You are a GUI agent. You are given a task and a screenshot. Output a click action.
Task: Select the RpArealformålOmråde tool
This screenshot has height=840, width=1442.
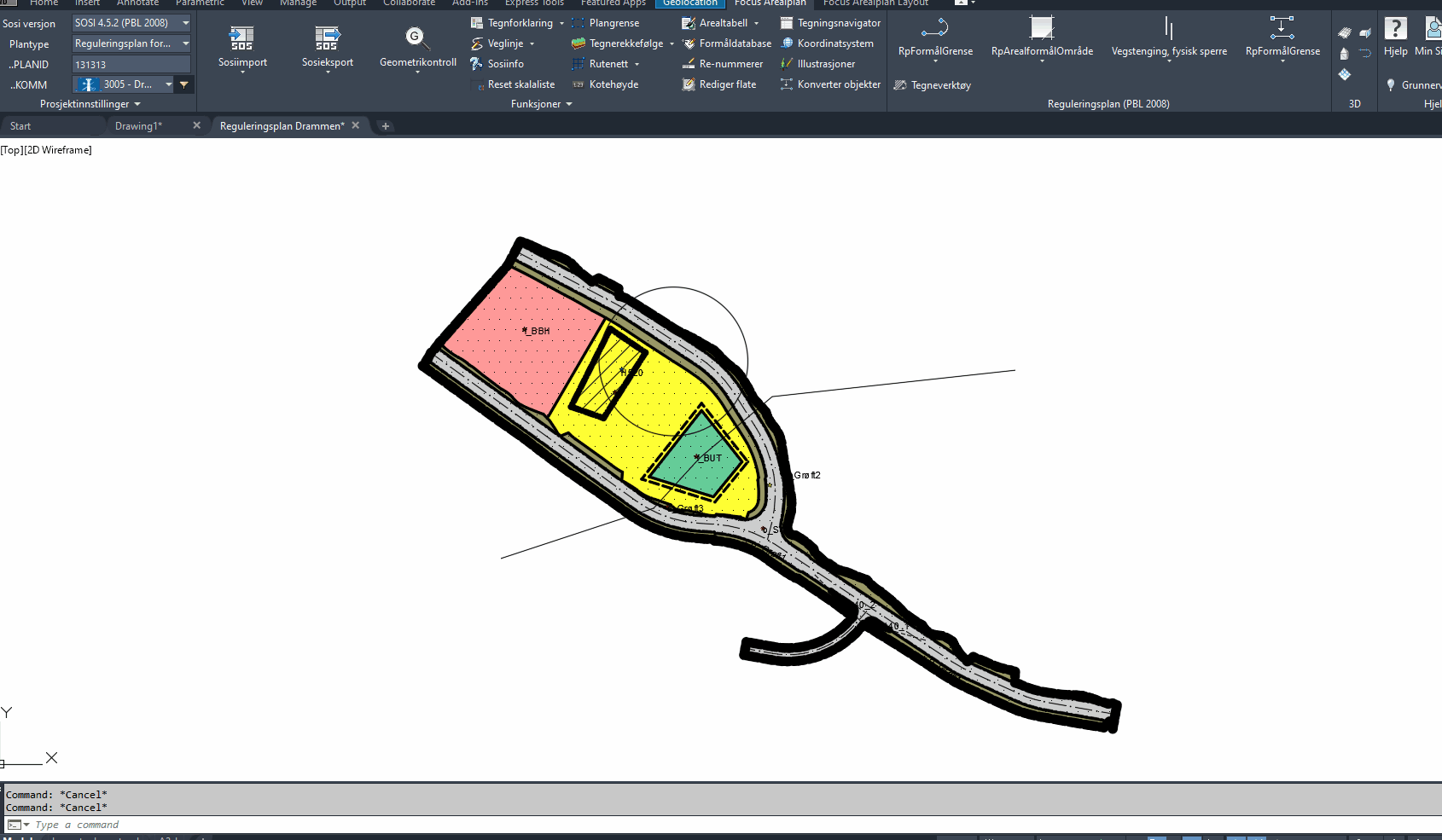click(1041, 30)
